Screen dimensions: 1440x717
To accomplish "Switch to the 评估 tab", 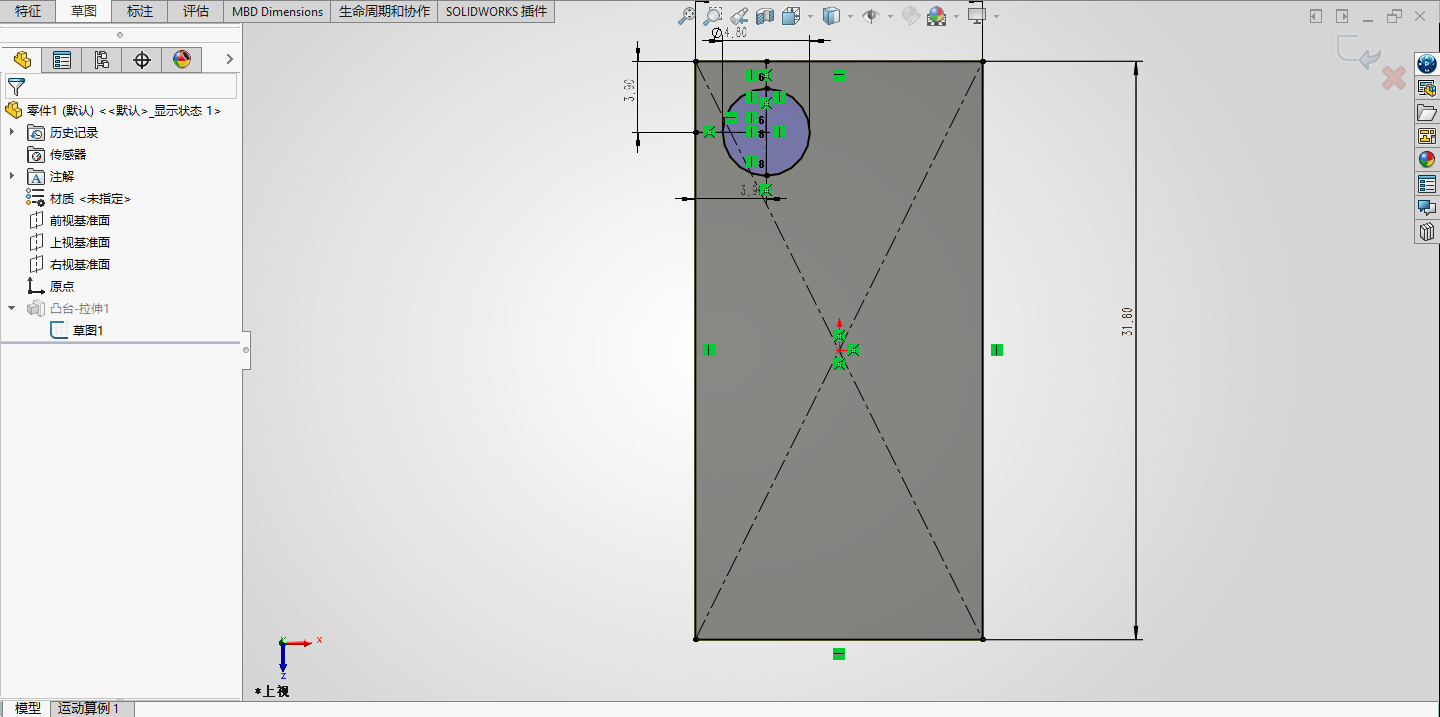I will [196, 12].
